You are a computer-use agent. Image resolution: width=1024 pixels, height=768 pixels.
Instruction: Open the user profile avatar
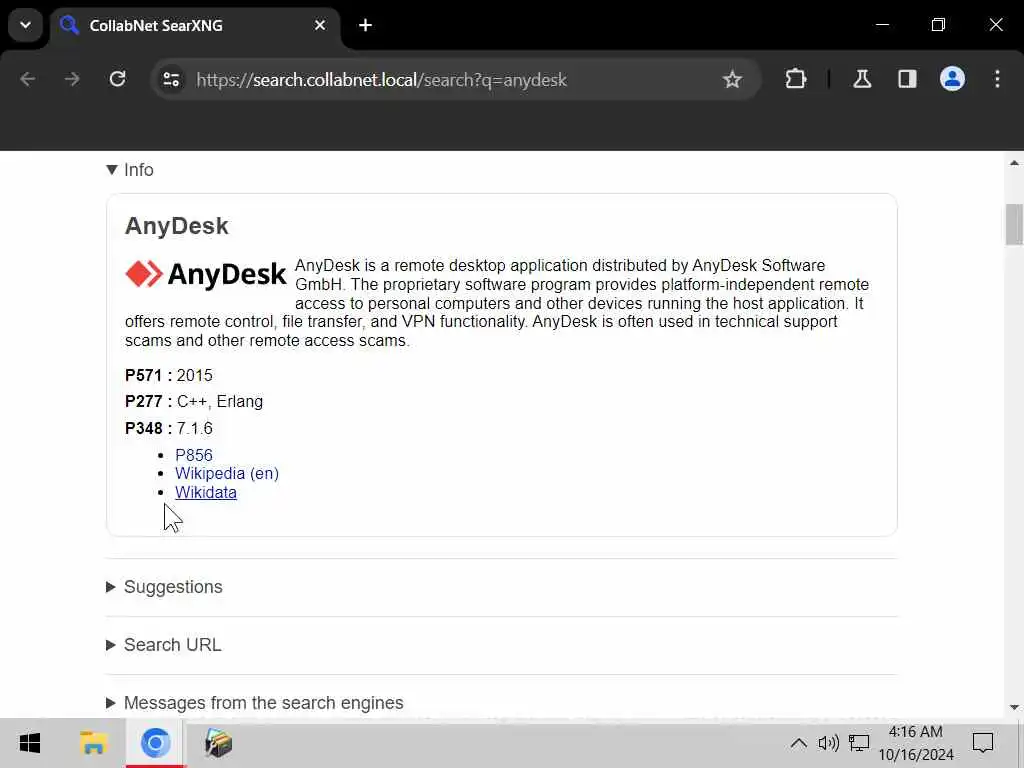coord(952,79)
